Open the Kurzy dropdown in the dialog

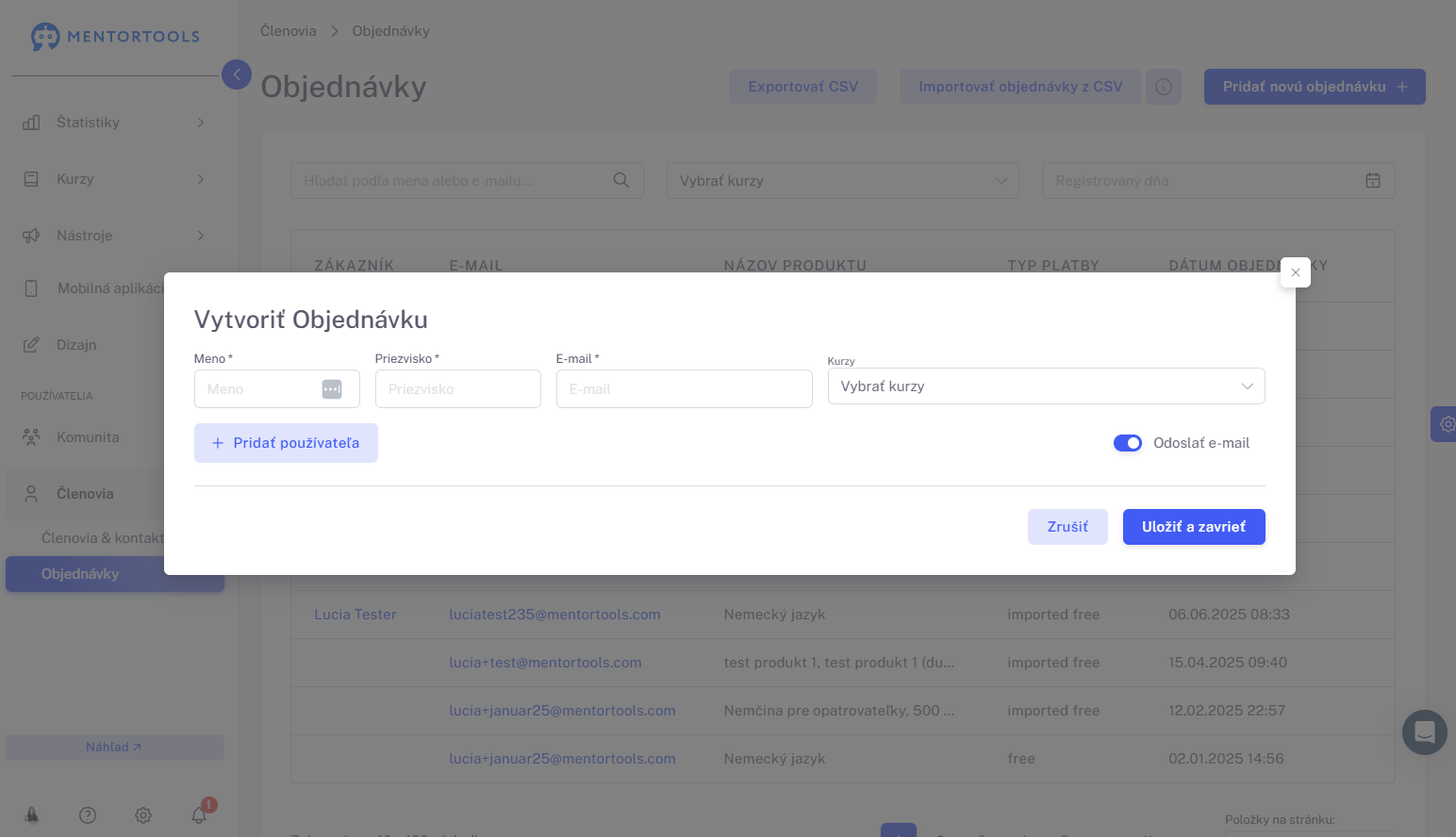point(1046,386)
